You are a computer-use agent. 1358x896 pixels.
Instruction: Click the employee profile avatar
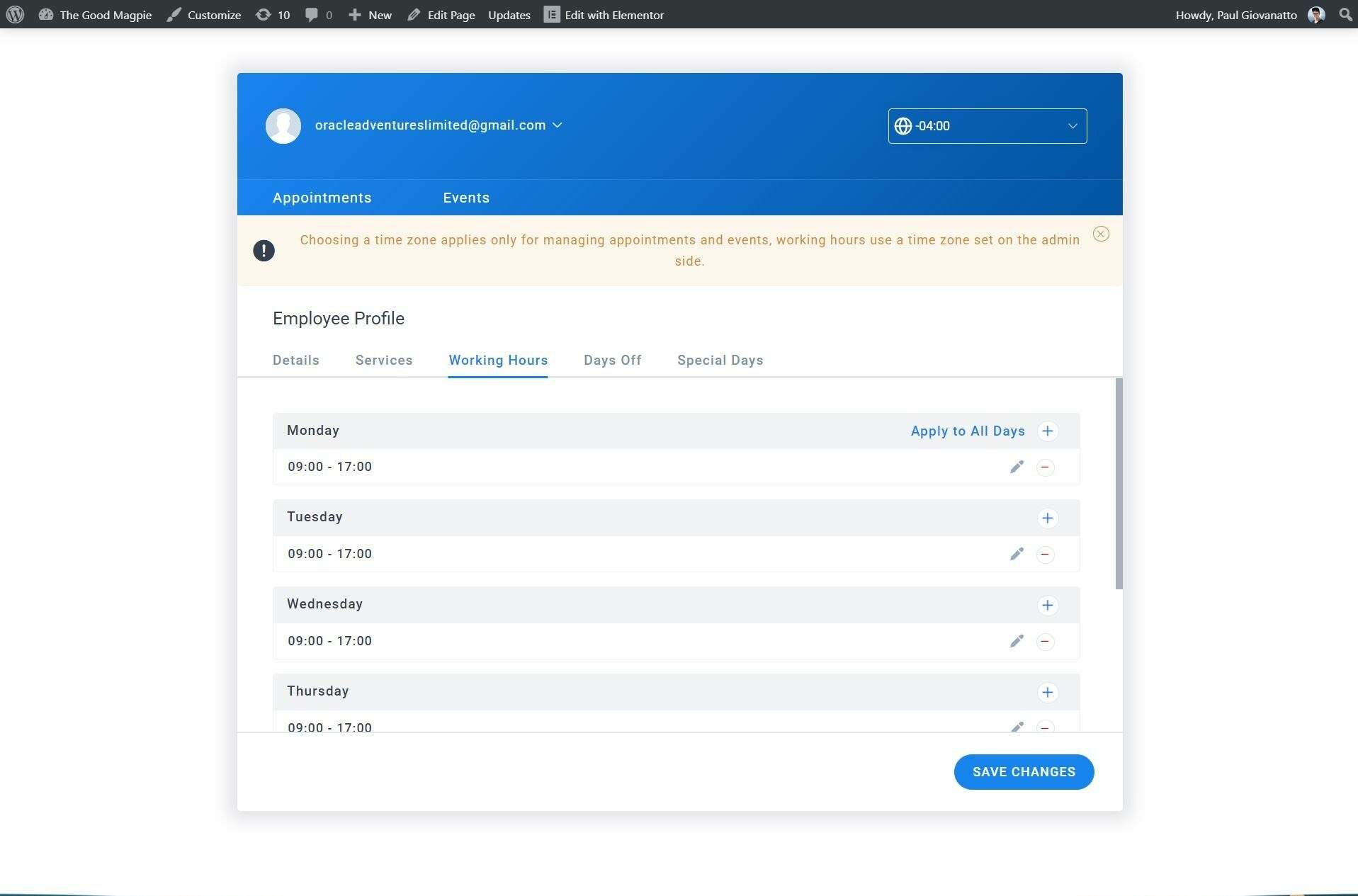point(283,126)
